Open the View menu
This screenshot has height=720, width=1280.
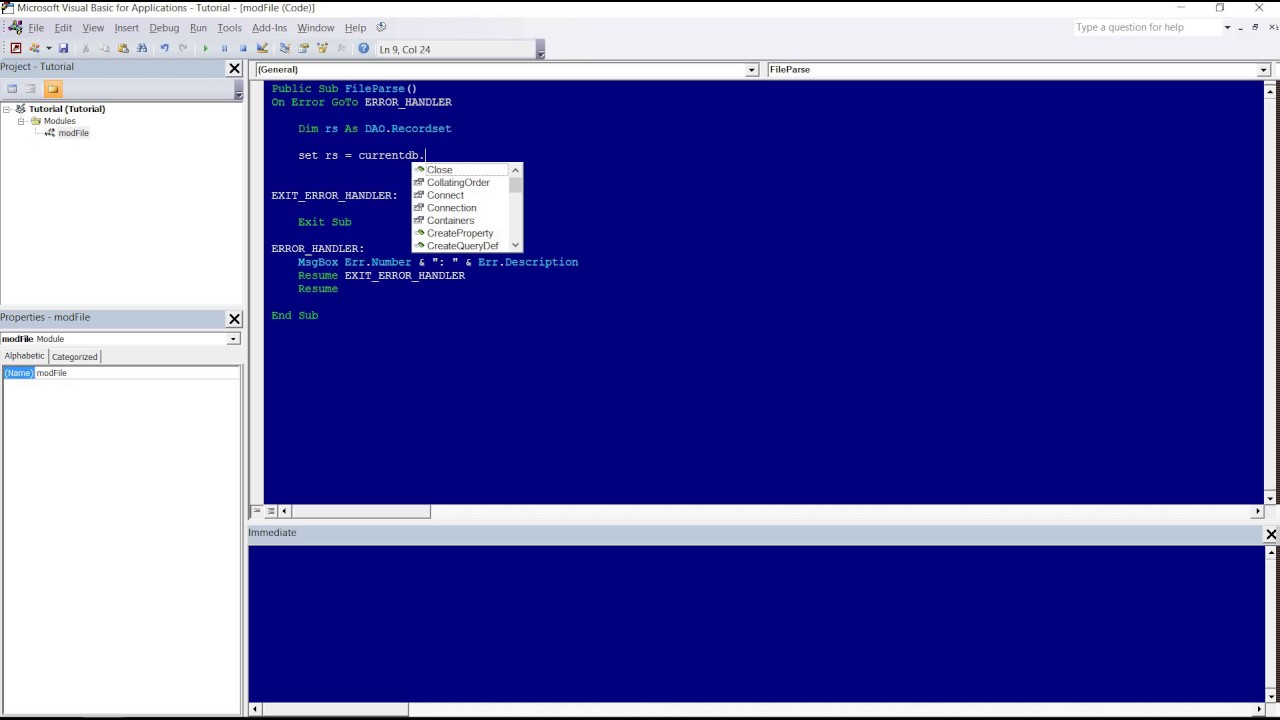(x=93, y=28)
